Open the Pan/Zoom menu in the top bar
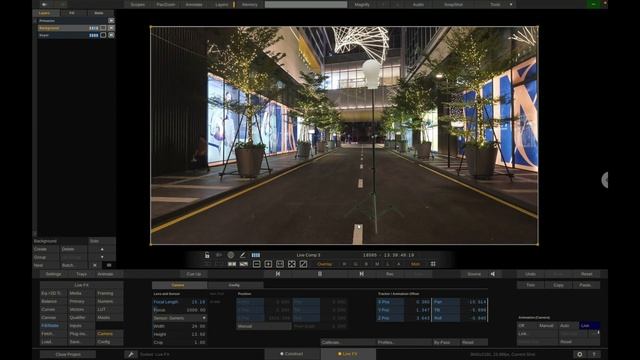Image resolution: width=640 pixels, height=360 pixels. [x=166, y=4]
